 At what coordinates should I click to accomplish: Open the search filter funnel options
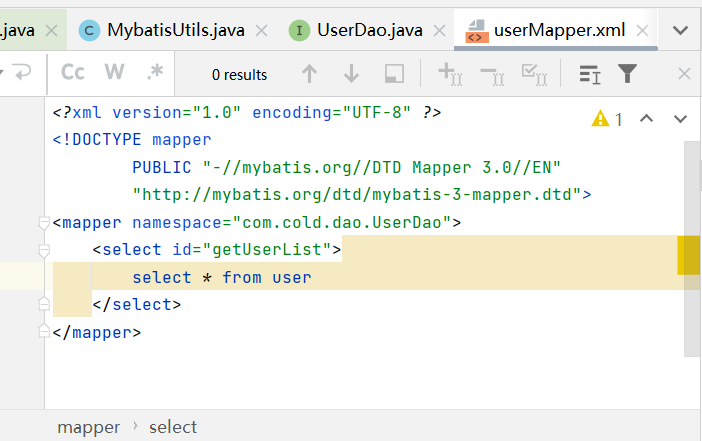(627, 74)
